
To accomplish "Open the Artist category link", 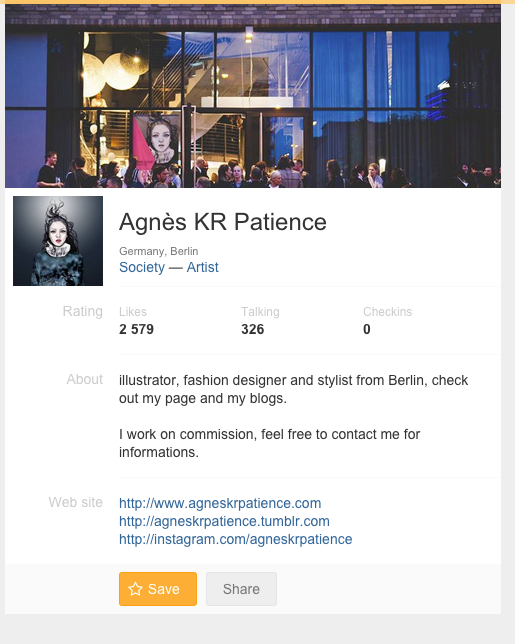I will click(x=202, y=267).
